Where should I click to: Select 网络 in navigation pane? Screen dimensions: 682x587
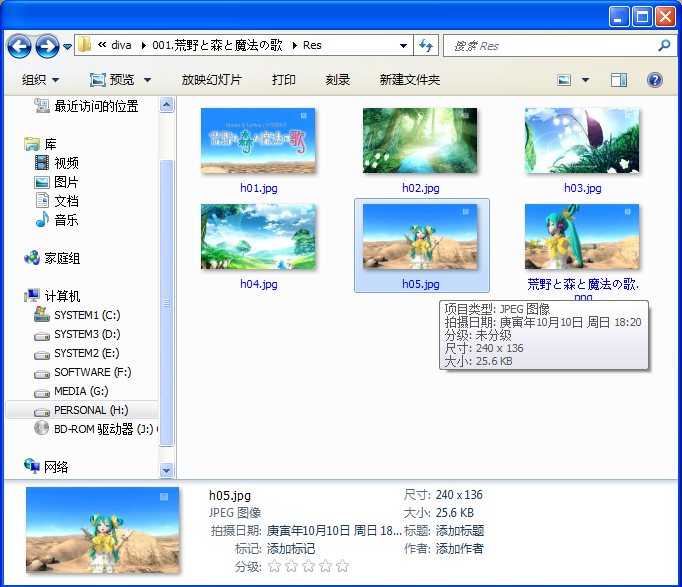pyautogui.click(x=46, y=467)
